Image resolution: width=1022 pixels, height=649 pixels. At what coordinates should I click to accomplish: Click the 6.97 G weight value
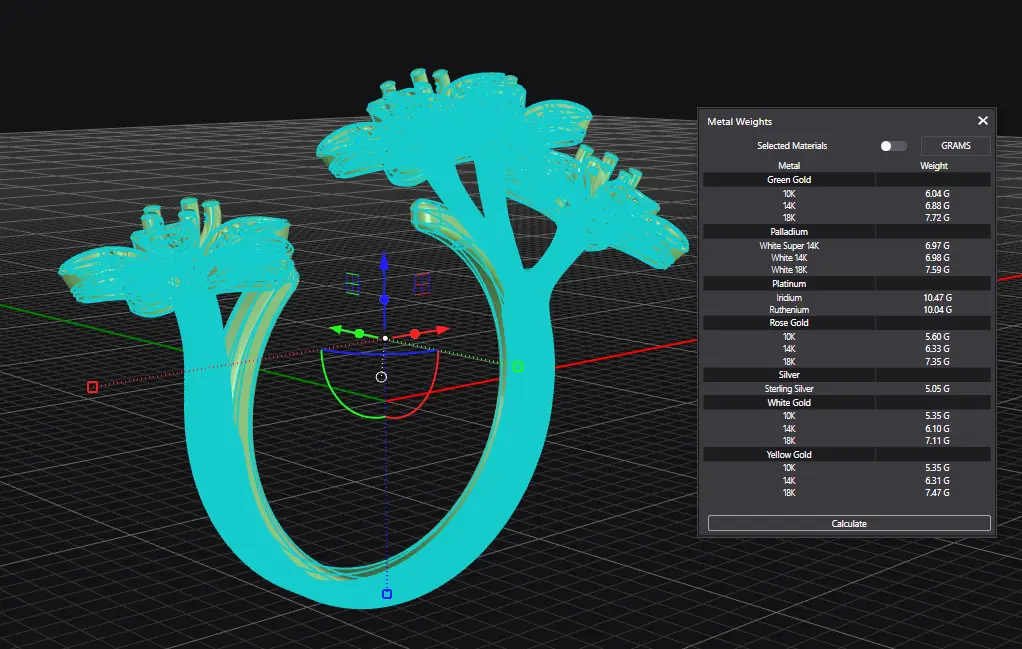937,246
